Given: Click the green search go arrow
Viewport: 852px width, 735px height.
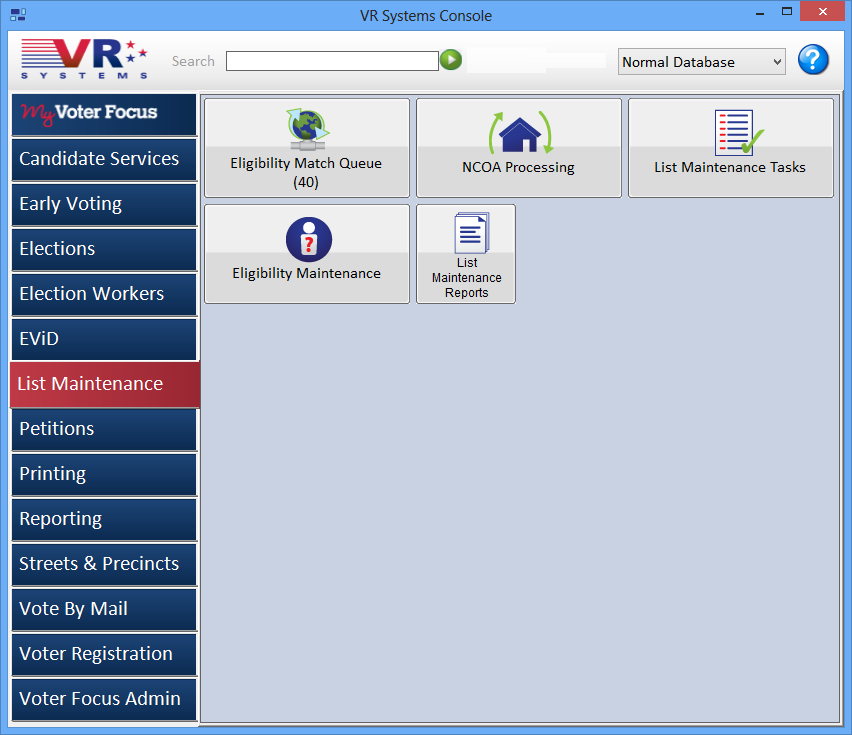Looking at the screenshot, I should (x=451, y=60).
